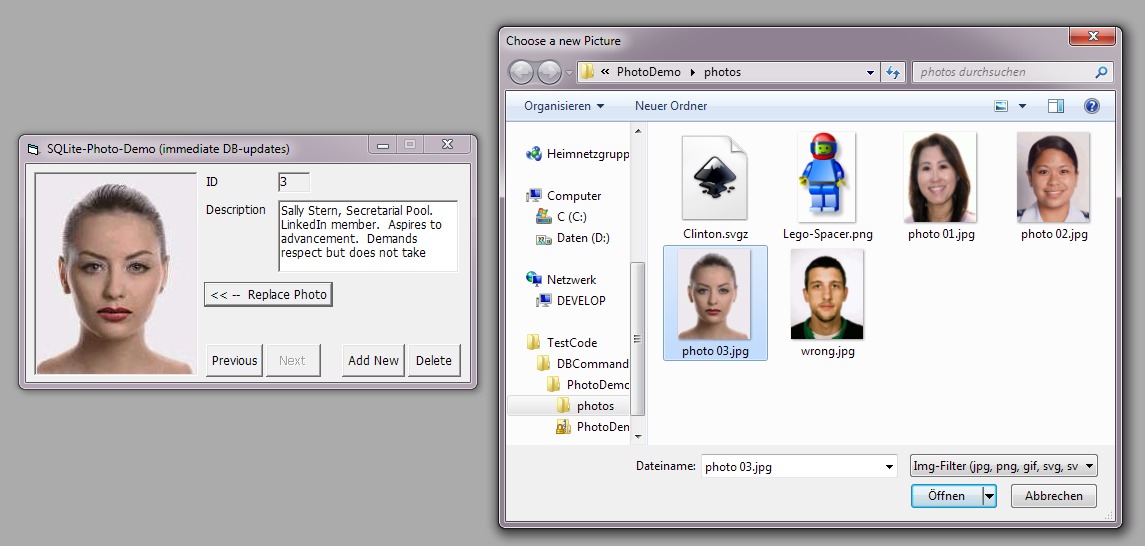This screenshot has width=1145, height=546.
Task: Toggle the preview pane icon
Action: coord(1056,106)
